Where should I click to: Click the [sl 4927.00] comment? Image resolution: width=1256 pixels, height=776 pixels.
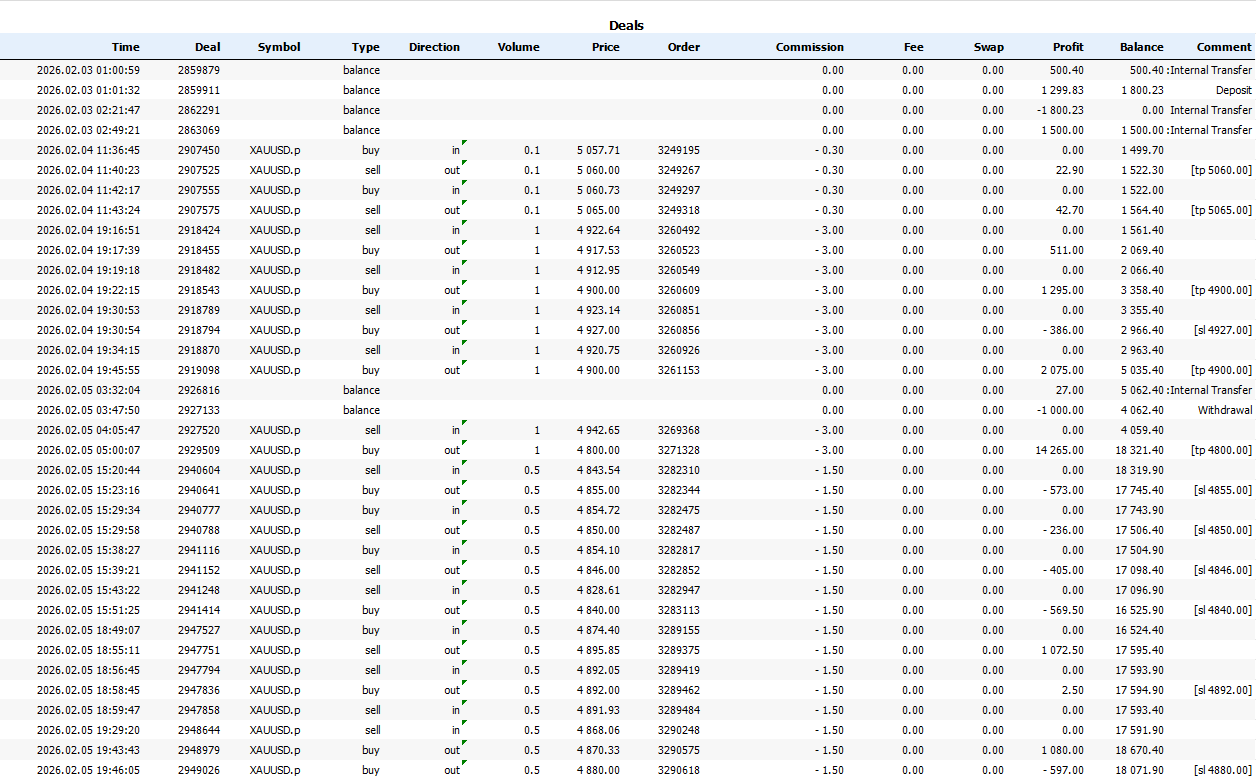[x=1222, y=330]
